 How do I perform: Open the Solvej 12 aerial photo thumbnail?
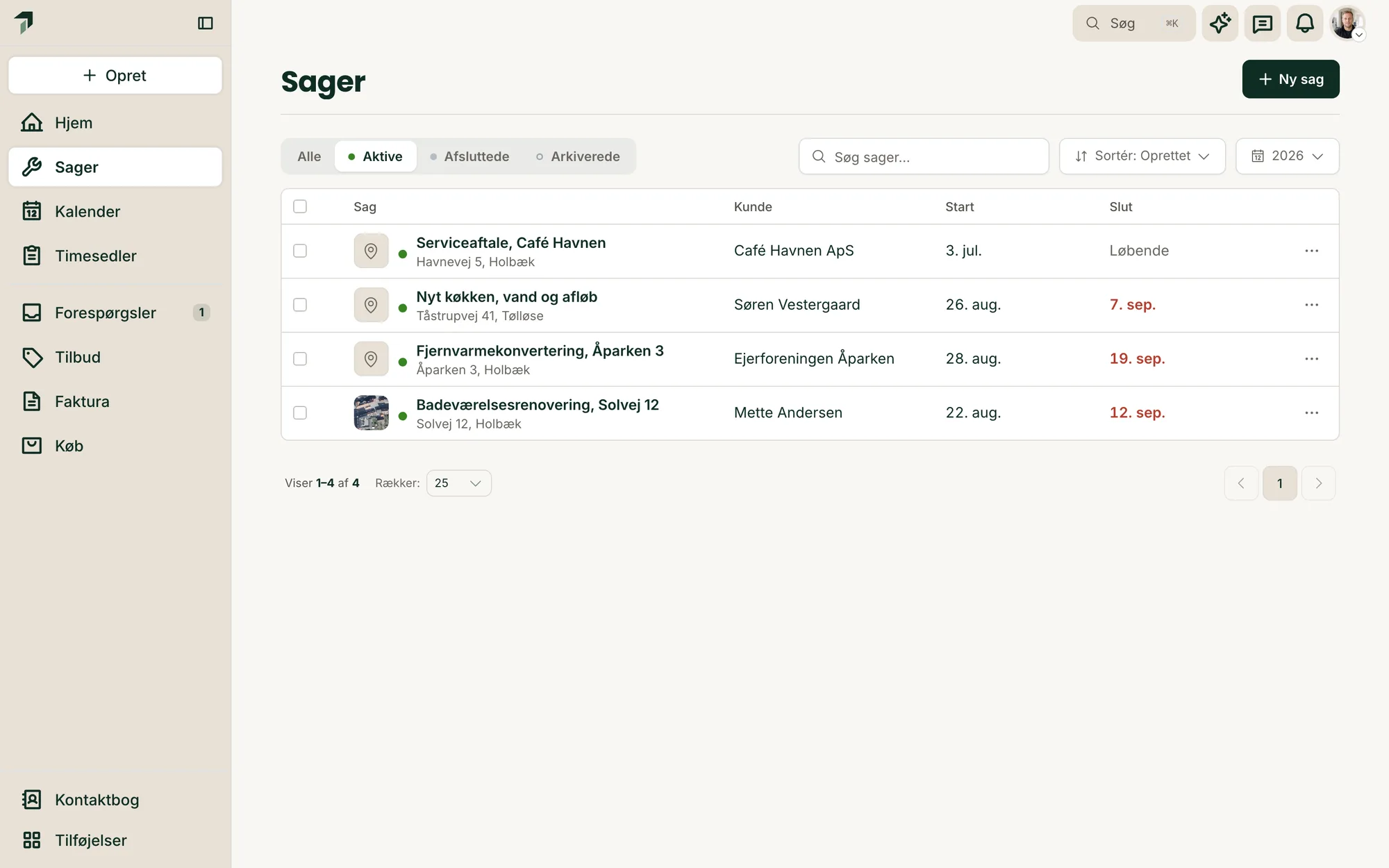(x=372, y=413)
